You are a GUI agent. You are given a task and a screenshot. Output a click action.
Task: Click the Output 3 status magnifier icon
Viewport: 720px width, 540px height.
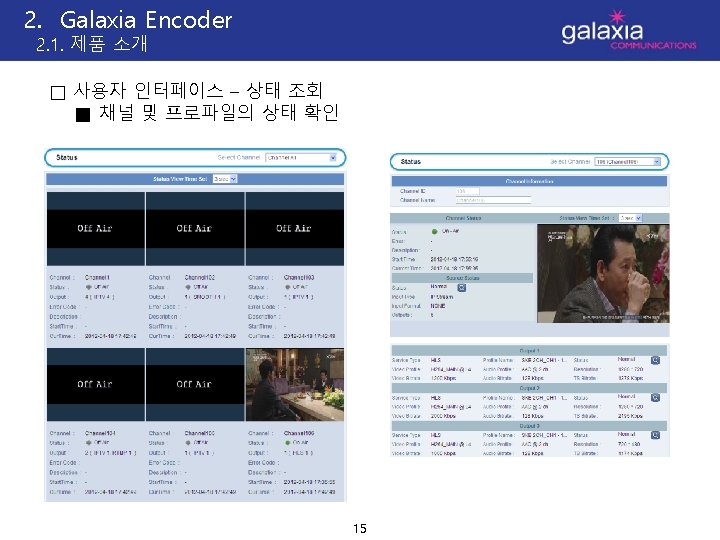655,435
